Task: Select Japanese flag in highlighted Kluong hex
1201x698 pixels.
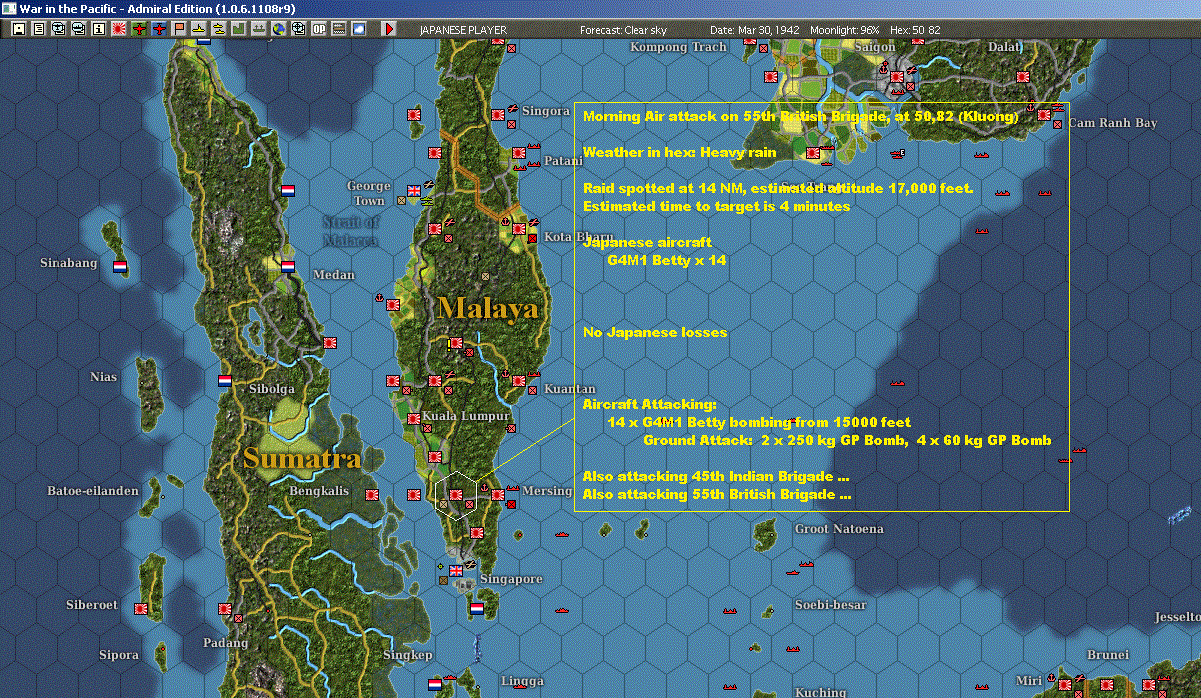Action: 456,494
